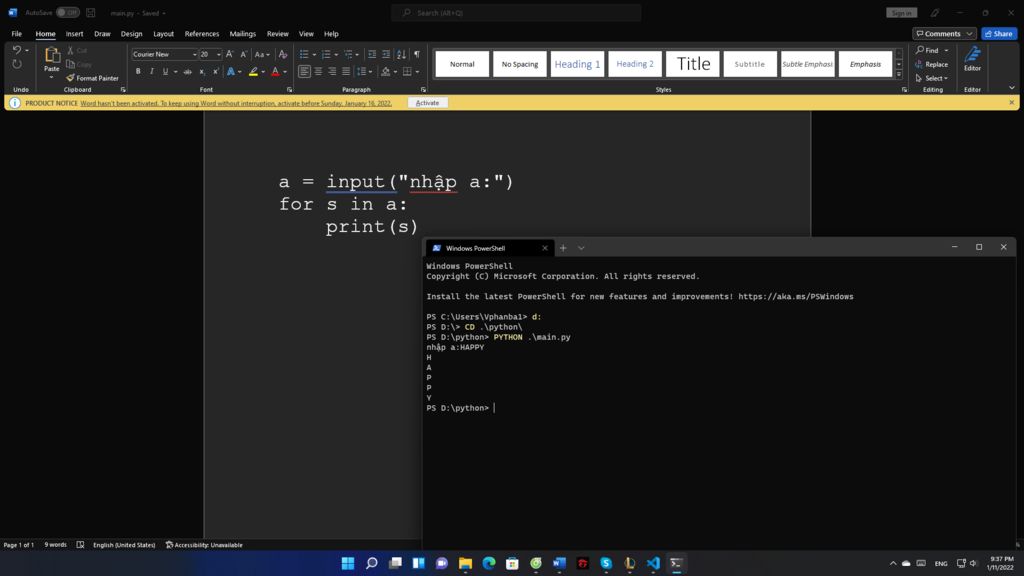Toggle Bold formatting
This screenshot has height=576, width=1024.
tap(138, 71)
